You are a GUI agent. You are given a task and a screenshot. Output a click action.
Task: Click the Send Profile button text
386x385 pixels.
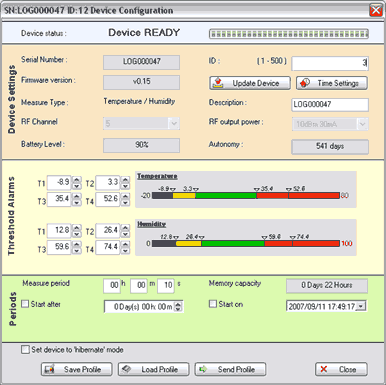236,369
